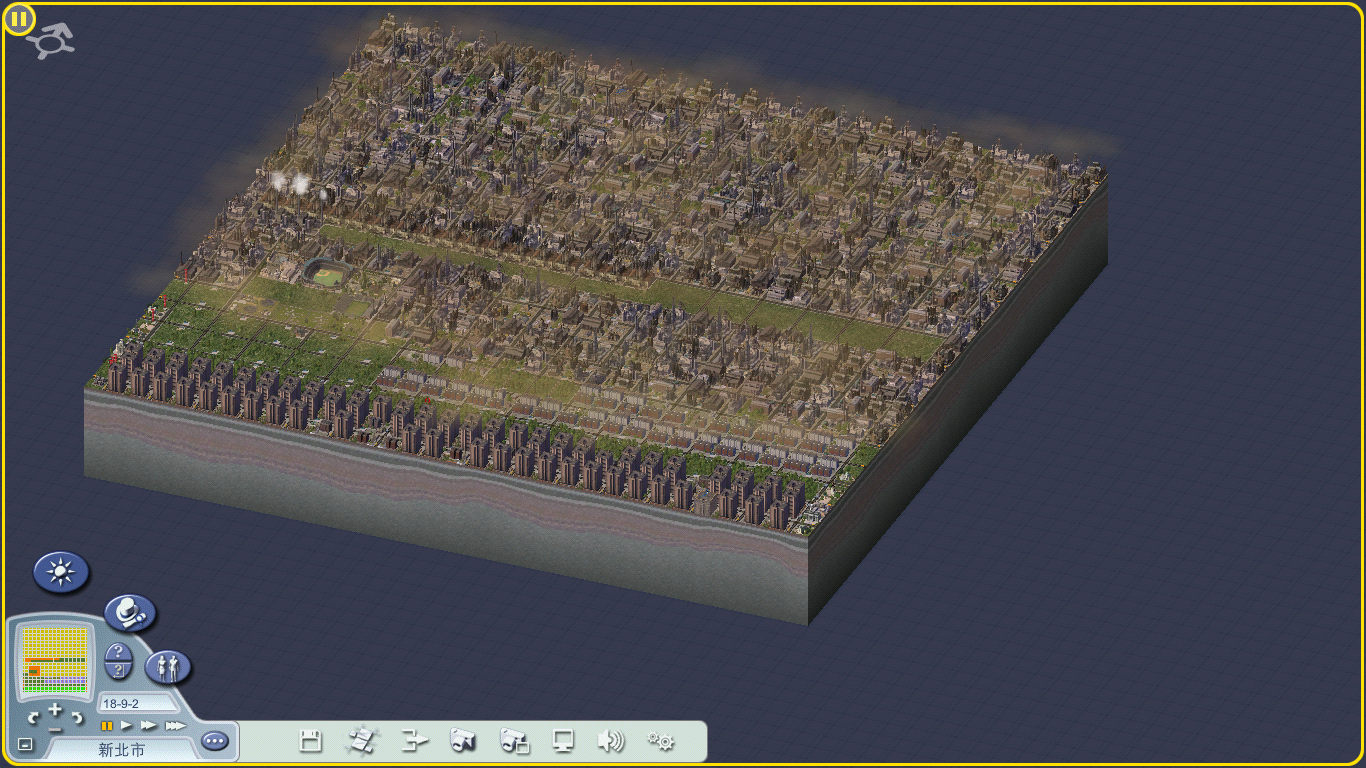Click the city name 新北市
The width and height of the screenshot is (1366, 768).
coord(121,749)
